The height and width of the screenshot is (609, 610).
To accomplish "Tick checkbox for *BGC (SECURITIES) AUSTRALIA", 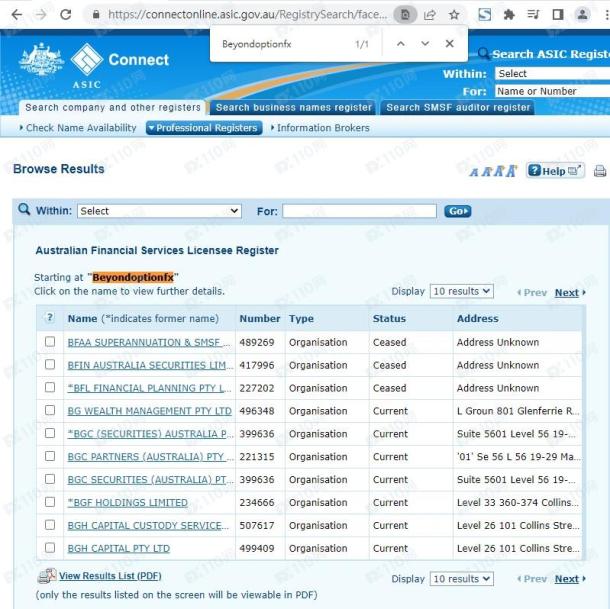I will 50,433.
